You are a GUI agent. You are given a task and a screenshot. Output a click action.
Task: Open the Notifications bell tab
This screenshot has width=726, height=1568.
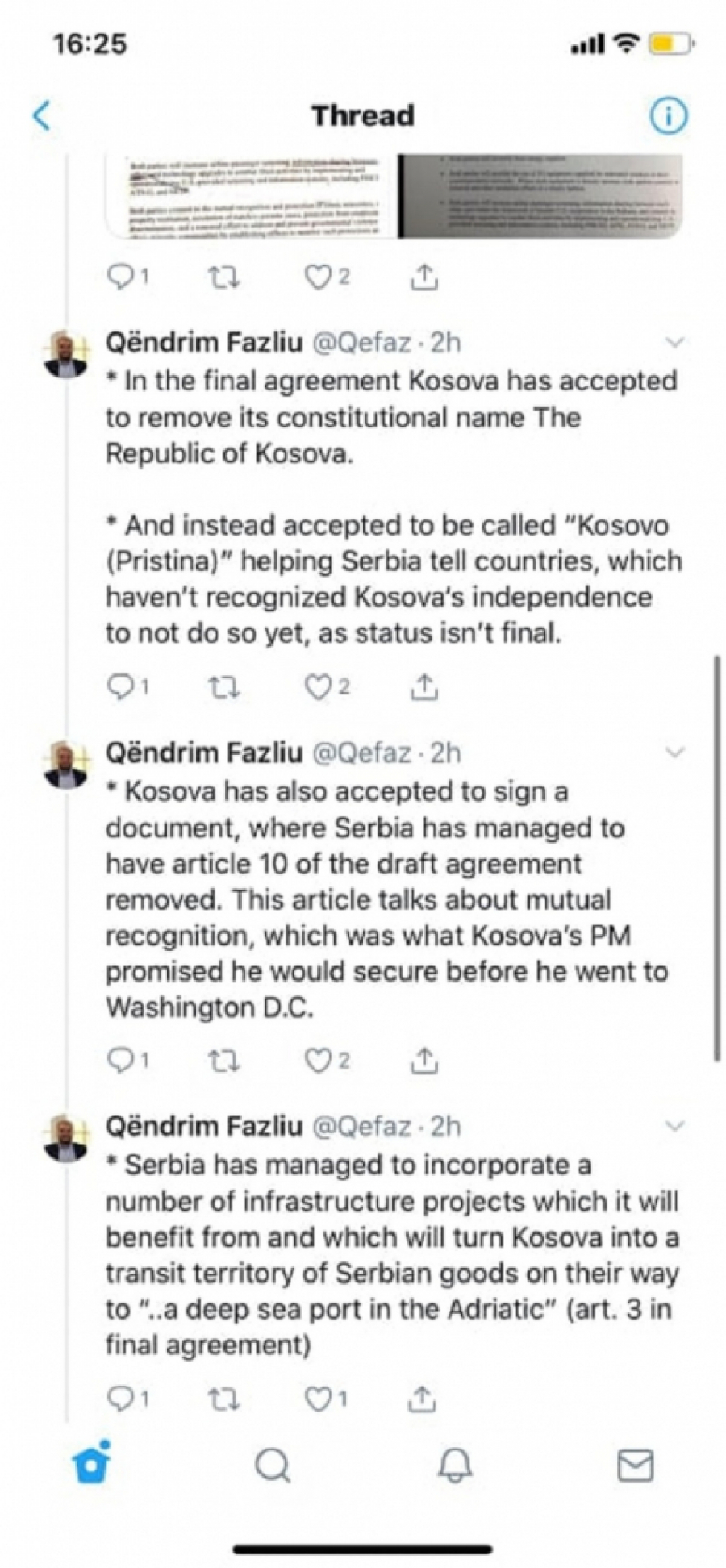click(x=454, y=1465)
